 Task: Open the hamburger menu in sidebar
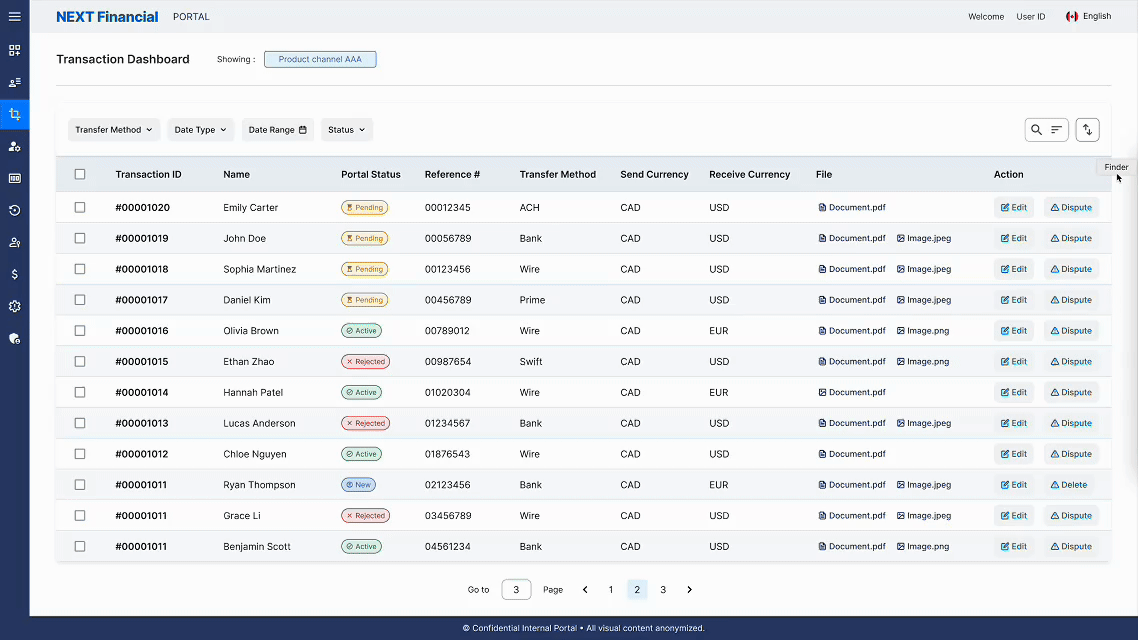[x=14, y=17]
